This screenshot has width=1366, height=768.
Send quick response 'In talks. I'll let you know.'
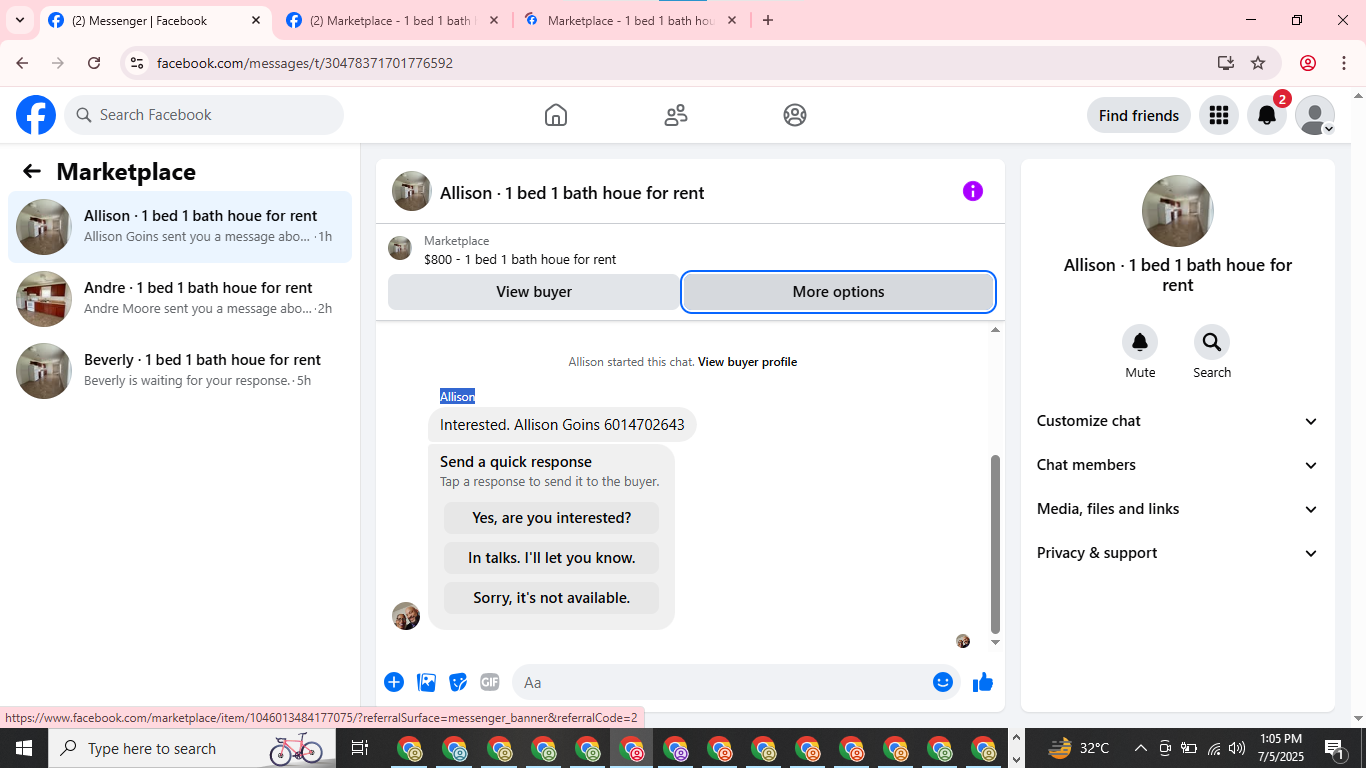pyautogui.click(x=552, y=558)
